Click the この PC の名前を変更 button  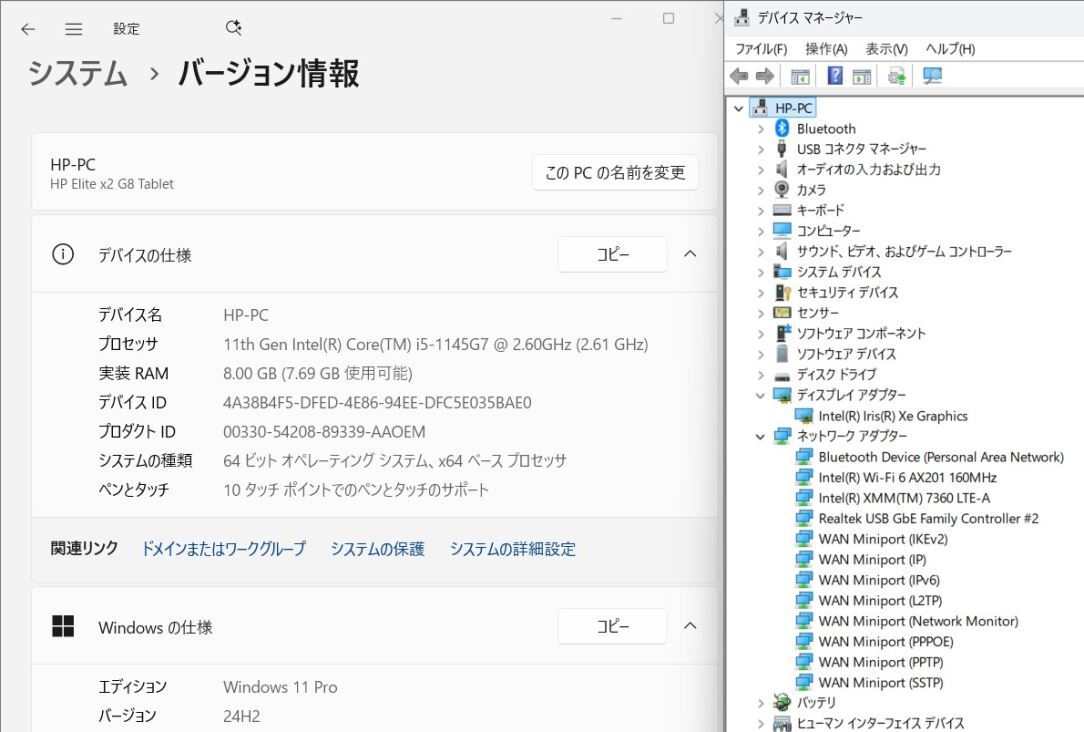click(x=614, y=172)
